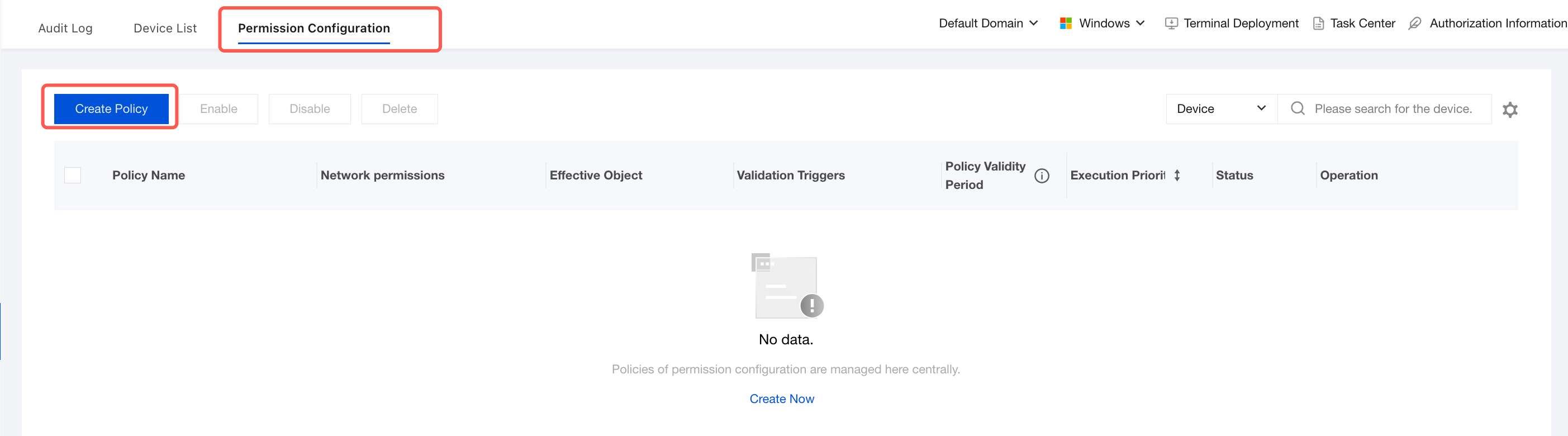Click the Disable button
The width and height of the screenshot is (1568, 436).
pos(310,109)
